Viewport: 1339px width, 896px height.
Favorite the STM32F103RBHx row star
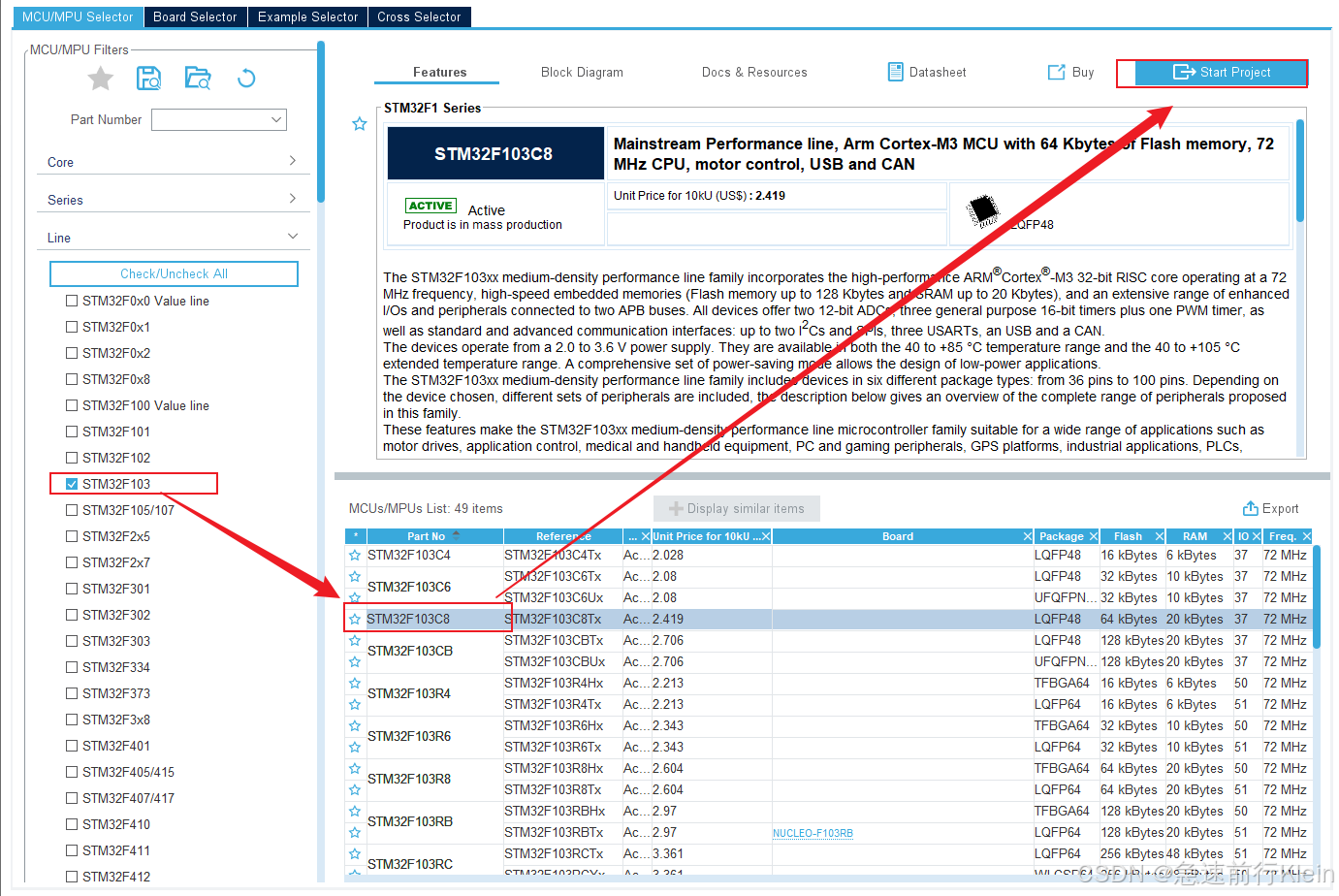point(355,812)
